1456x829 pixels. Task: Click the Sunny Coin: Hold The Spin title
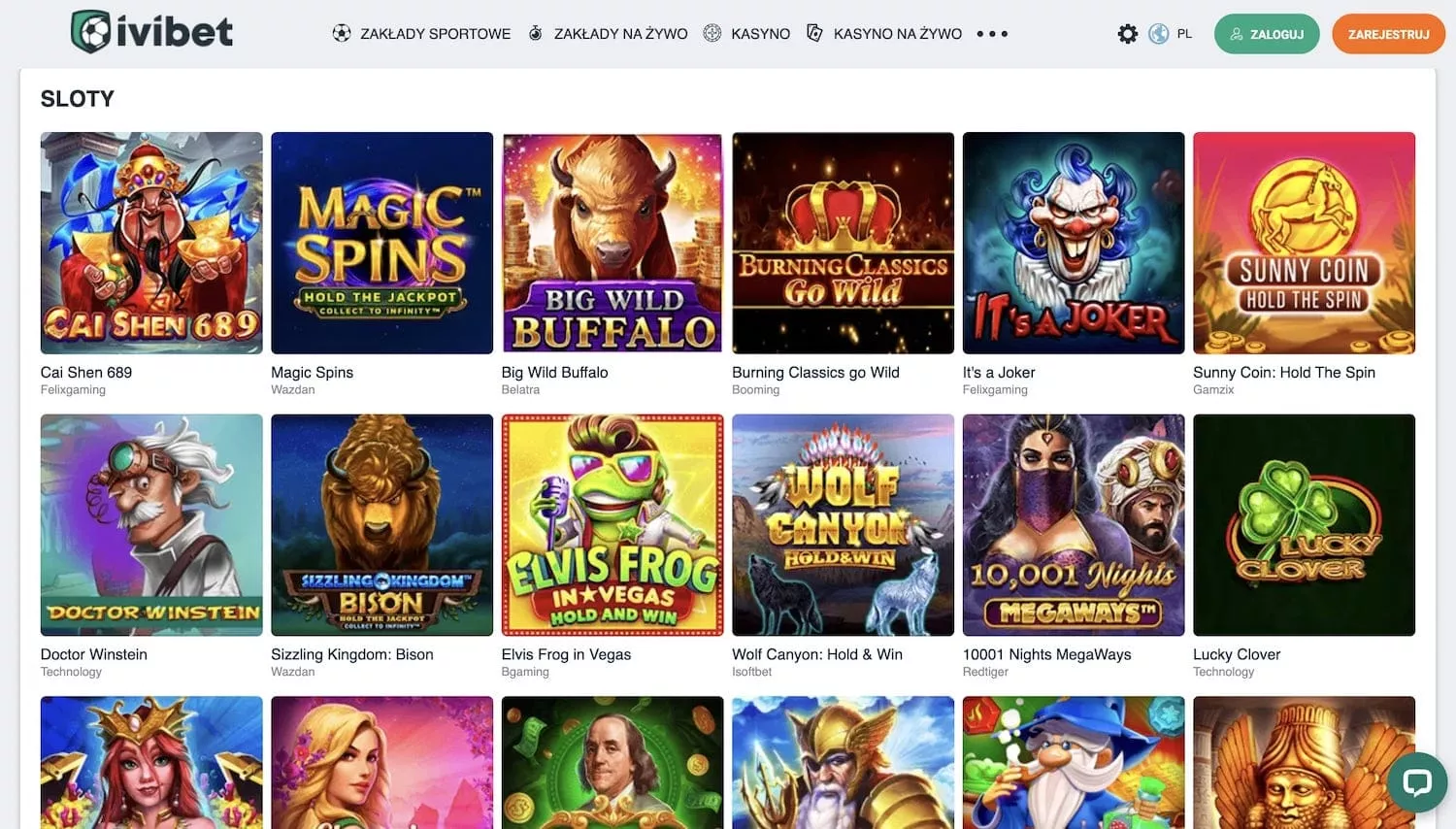tap(1283, 372)
